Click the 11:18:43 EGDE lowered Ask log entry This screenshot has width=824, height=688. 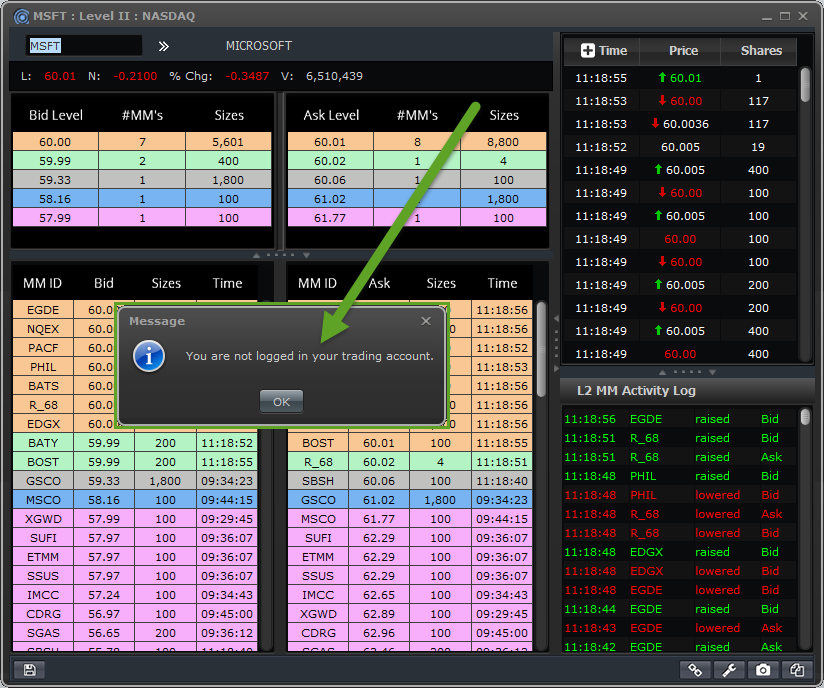681,628
